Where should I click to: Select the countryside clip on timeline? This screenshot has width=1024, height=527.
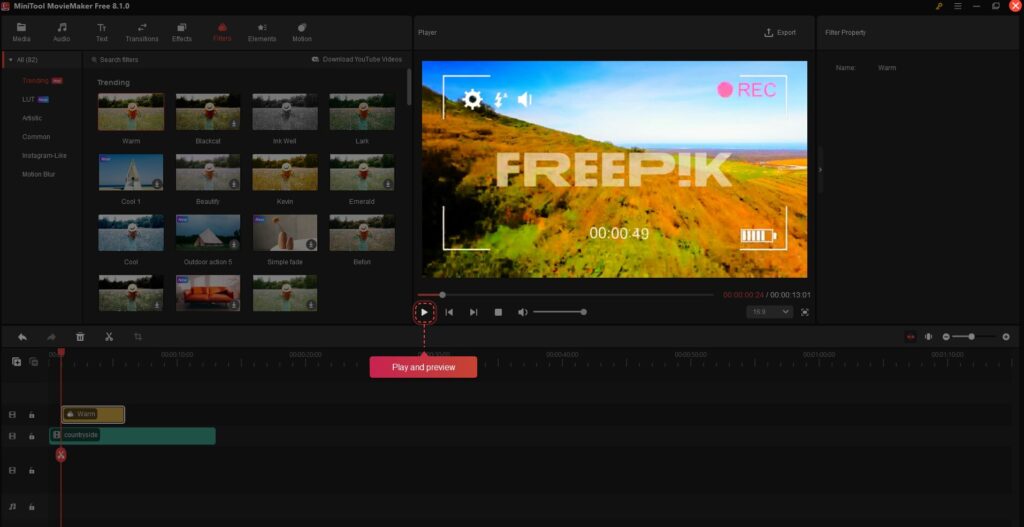coord(133,436)
